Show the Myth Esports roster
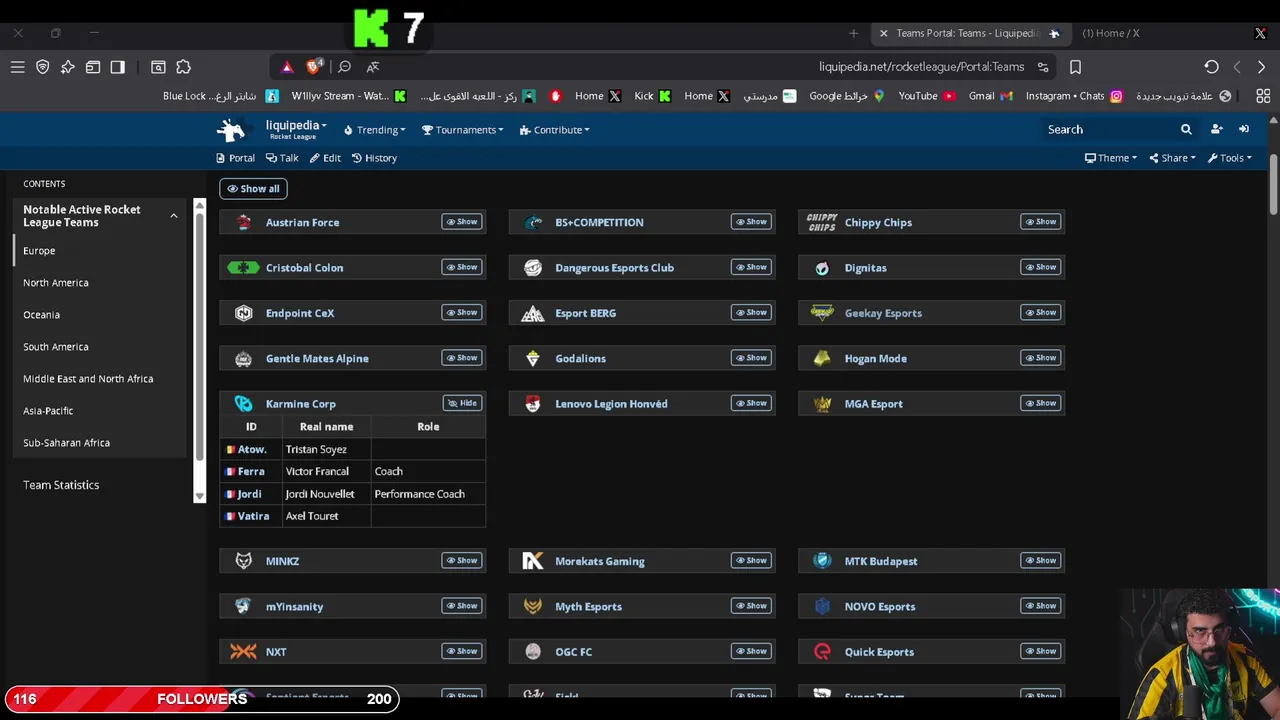1280x720 pixels. click(751, 606)
